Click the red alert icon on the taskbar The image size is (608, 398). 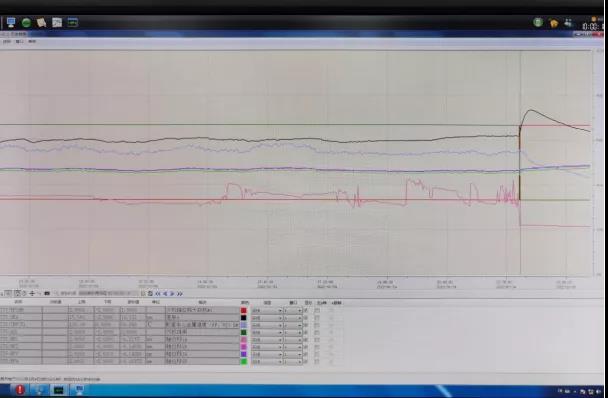pyautogui.click(x=19, y=389)
